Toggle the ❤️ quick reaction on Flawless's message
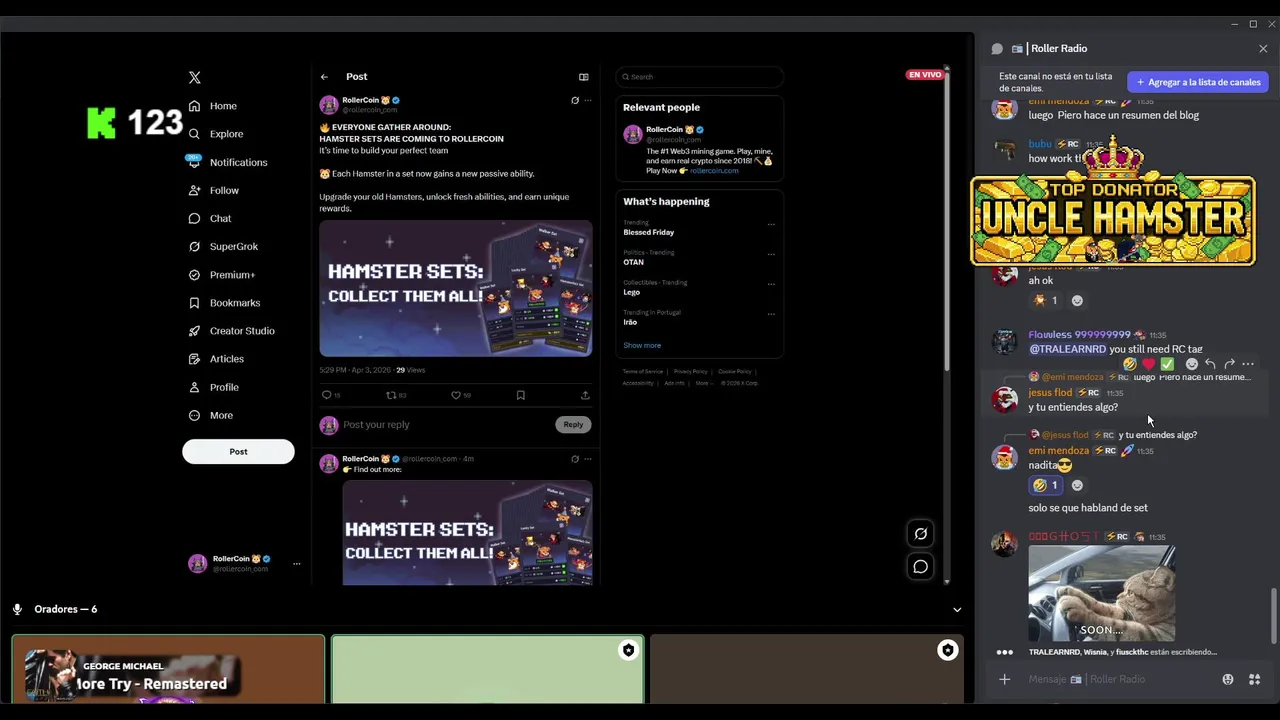The width and height of the screenshot is (1280, 720). coord(1148,365)
